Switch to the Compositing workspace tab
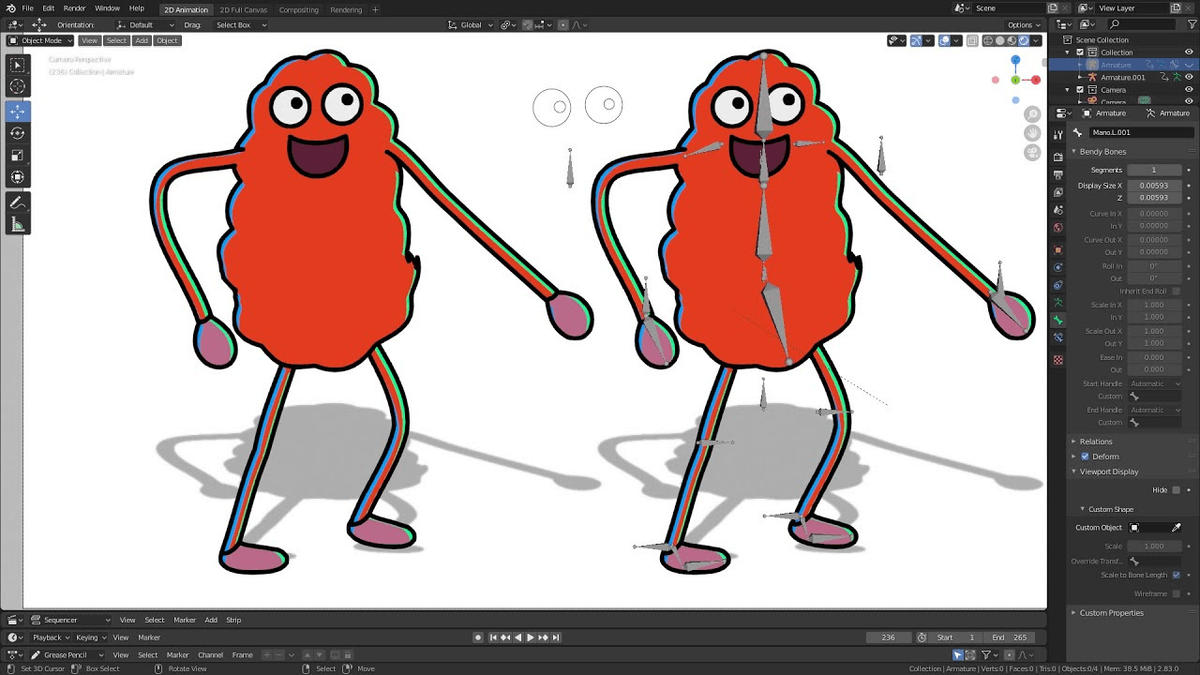This screenshot has width=1200, height=675. 299,9
